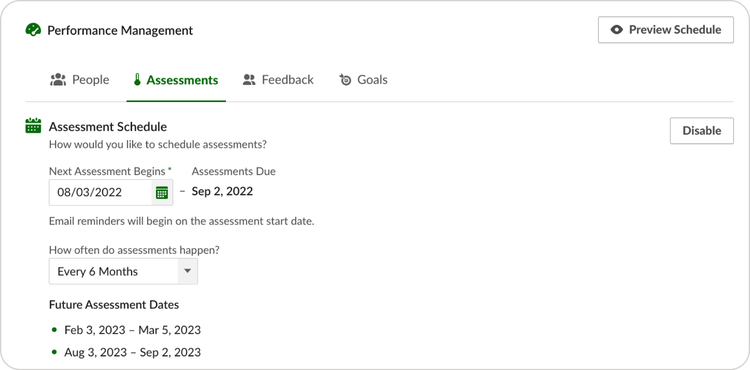This screenshot has height=370, width=750.
Task: Click the assessment frequency dropdown arrow
Action: tap(188, 272)
